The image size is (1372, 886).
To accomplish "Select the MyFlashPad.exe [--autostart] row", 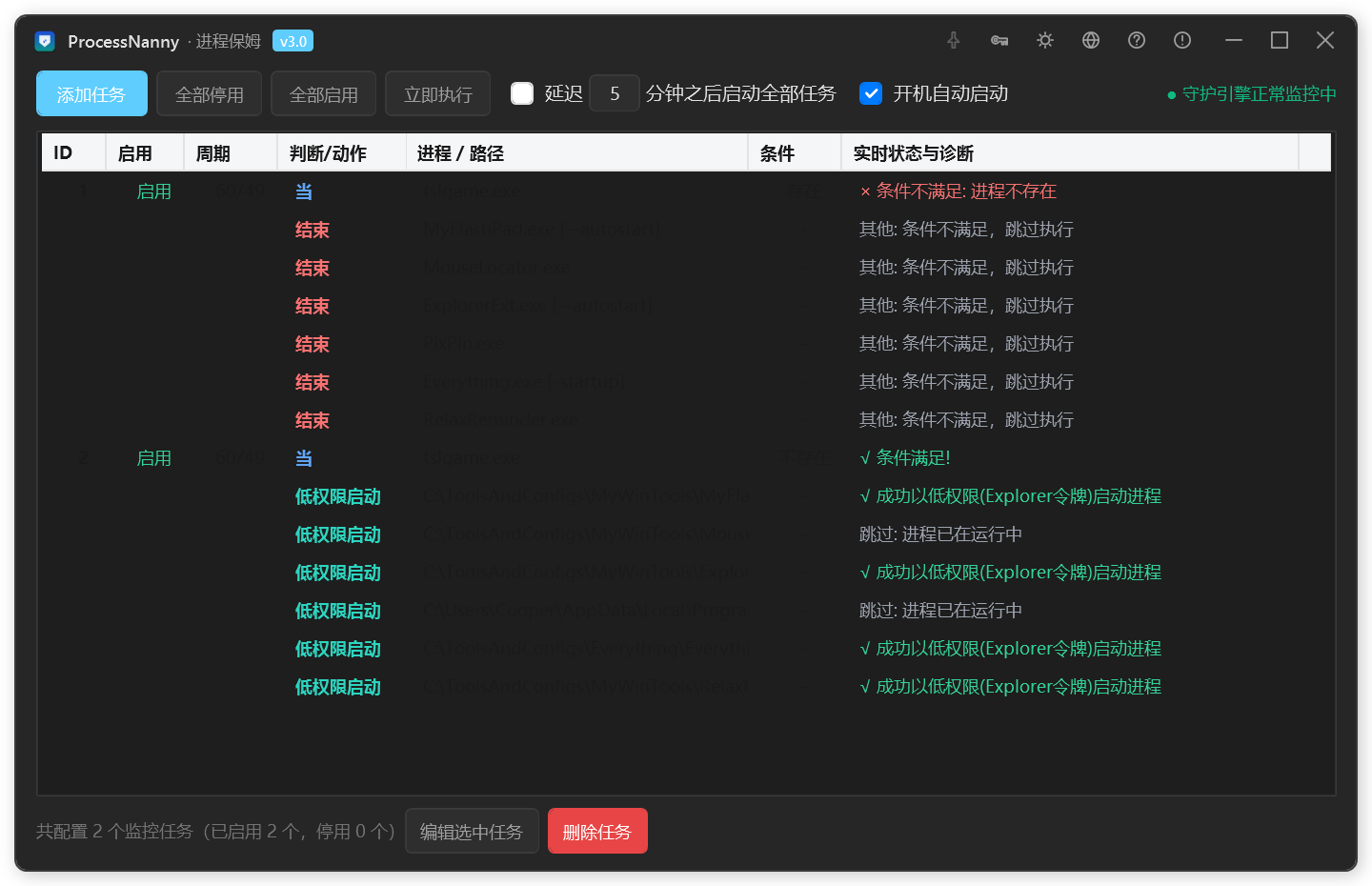I will point(686,230).
